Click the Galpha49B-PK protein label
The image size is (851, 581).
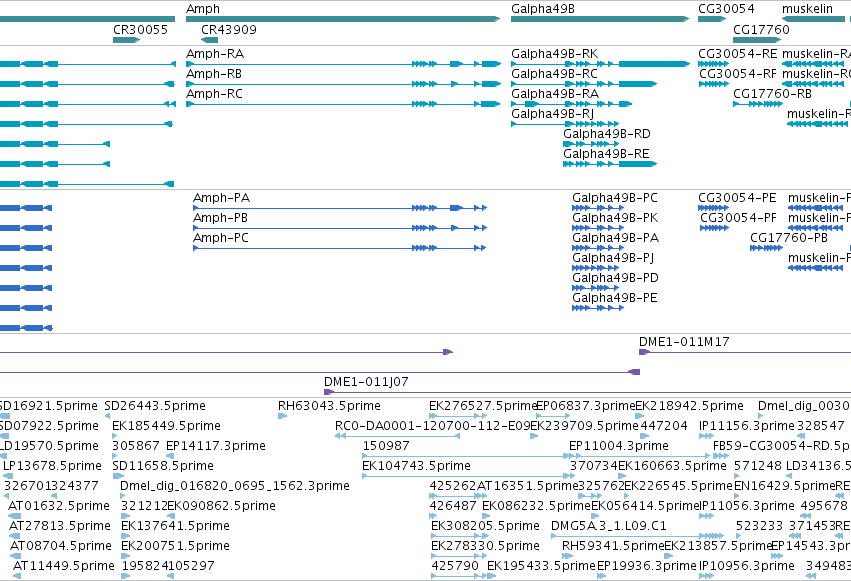pyautogui.click(x=615, y=218)
